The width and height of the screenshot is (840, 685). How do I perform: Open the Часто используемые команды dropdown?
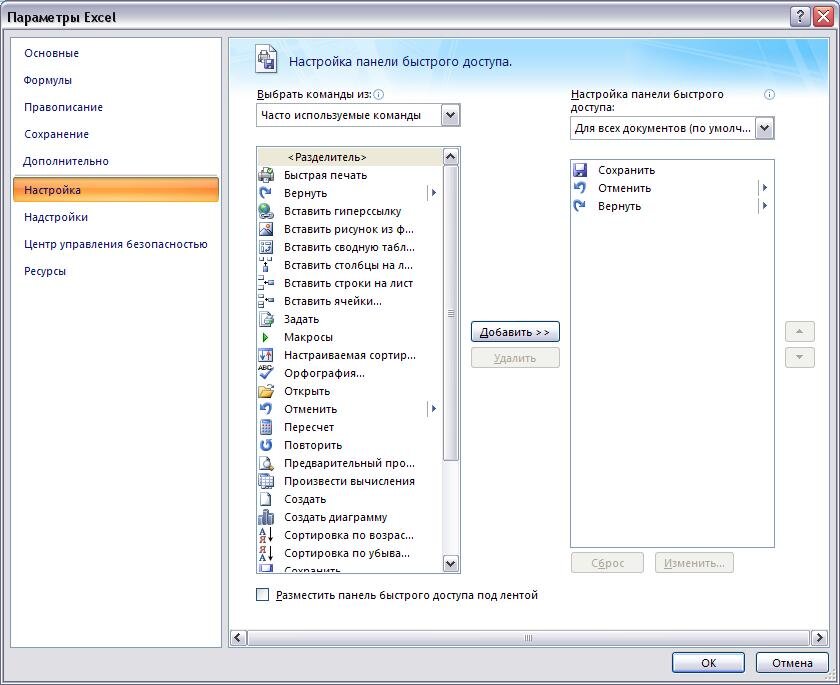click(x=451, y=115)
